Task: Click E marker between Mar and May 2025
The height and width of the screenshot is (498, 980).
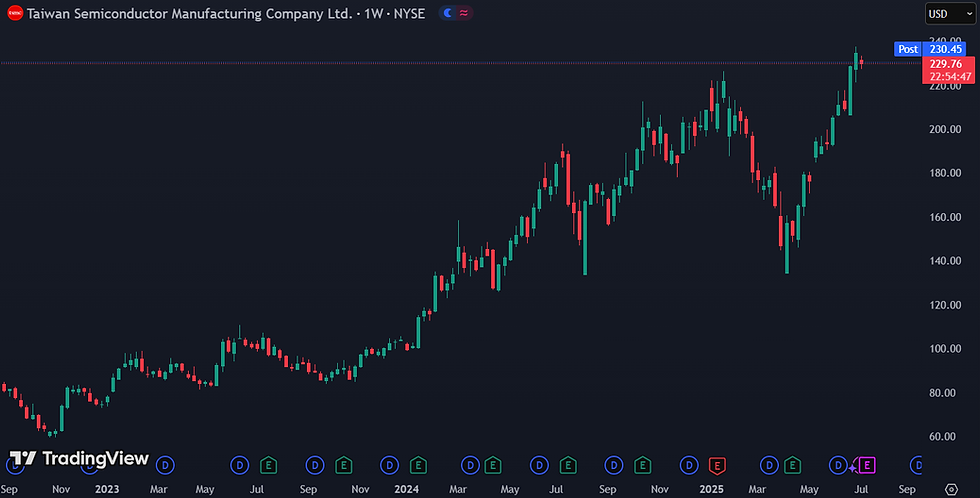Action: click(792, 465)
